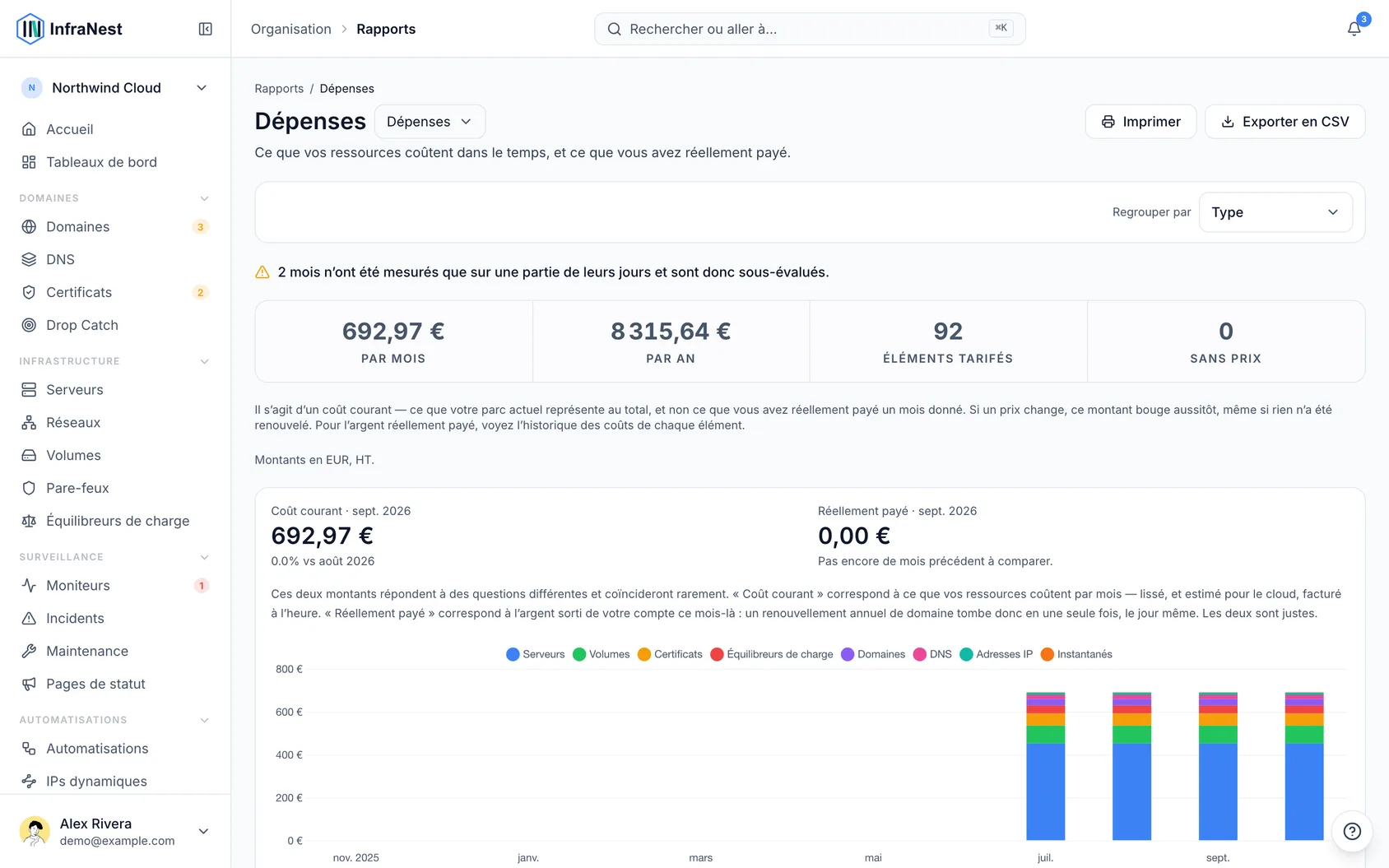The height and width of the screenshot is (868, 1389).
Task: Click the Organisation breadcrumb in the header
Action: 291,29
